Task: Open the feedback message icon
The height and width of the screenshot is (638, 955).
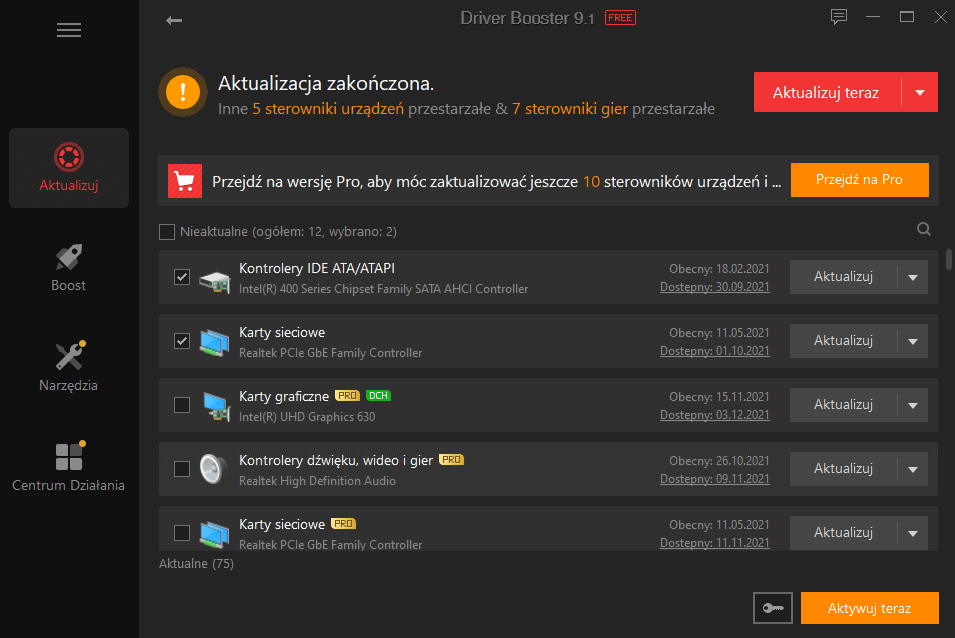Action: [839, 16]
